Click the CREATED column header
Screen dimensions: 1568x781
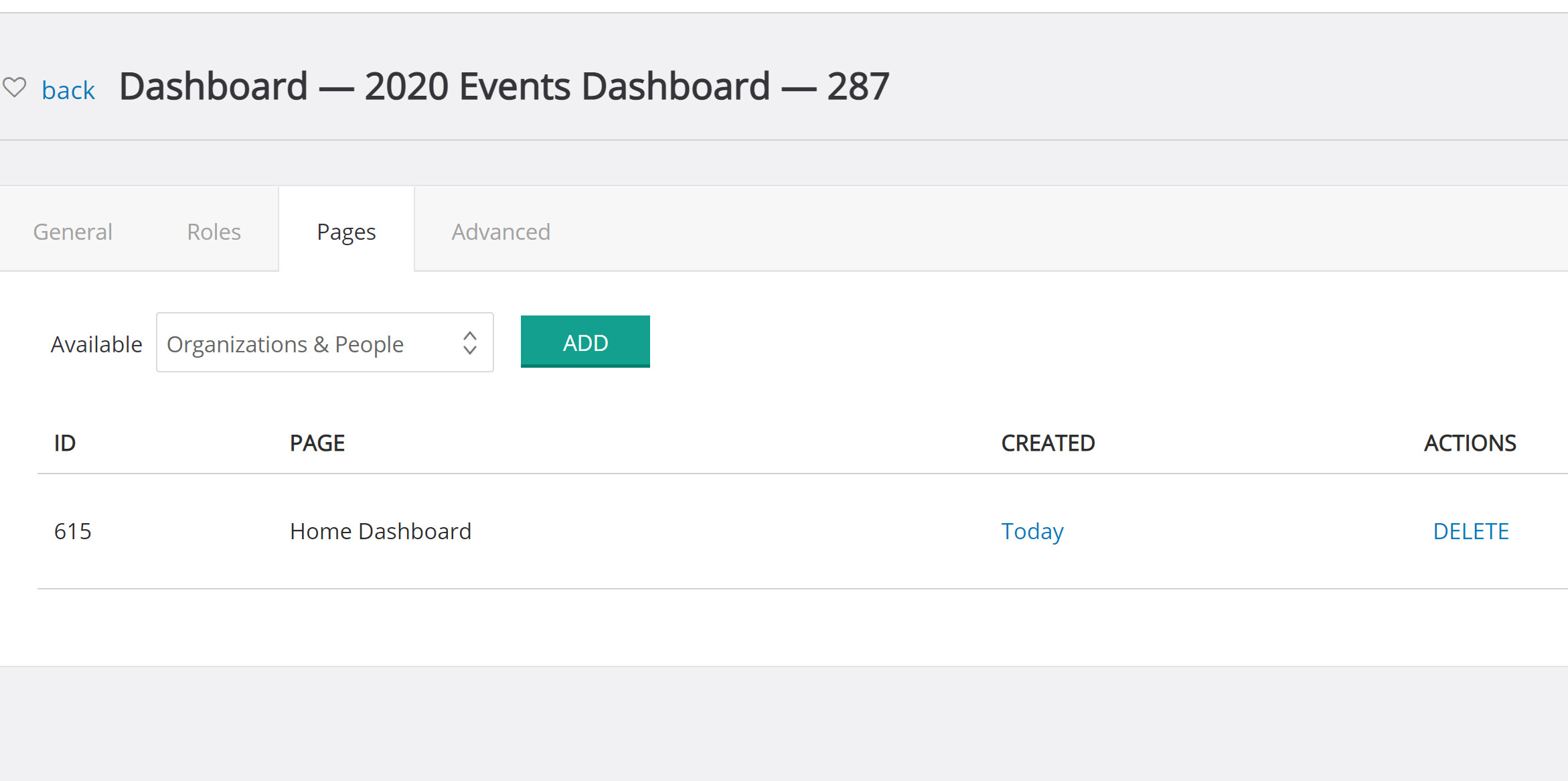pyautogui.click(x=1048, y=443)
